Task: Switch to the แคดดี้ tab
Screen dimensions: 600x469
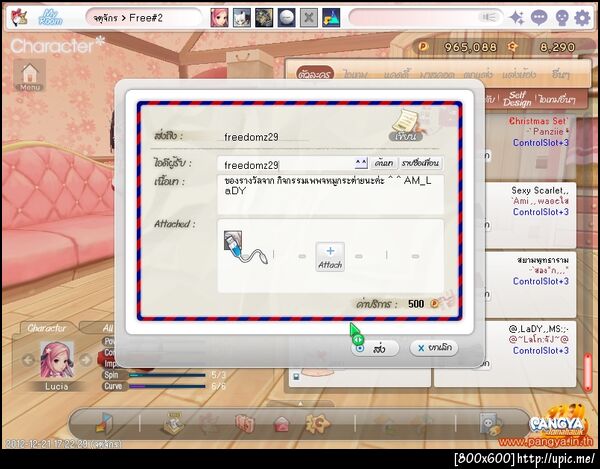Action: click(396, 74)
